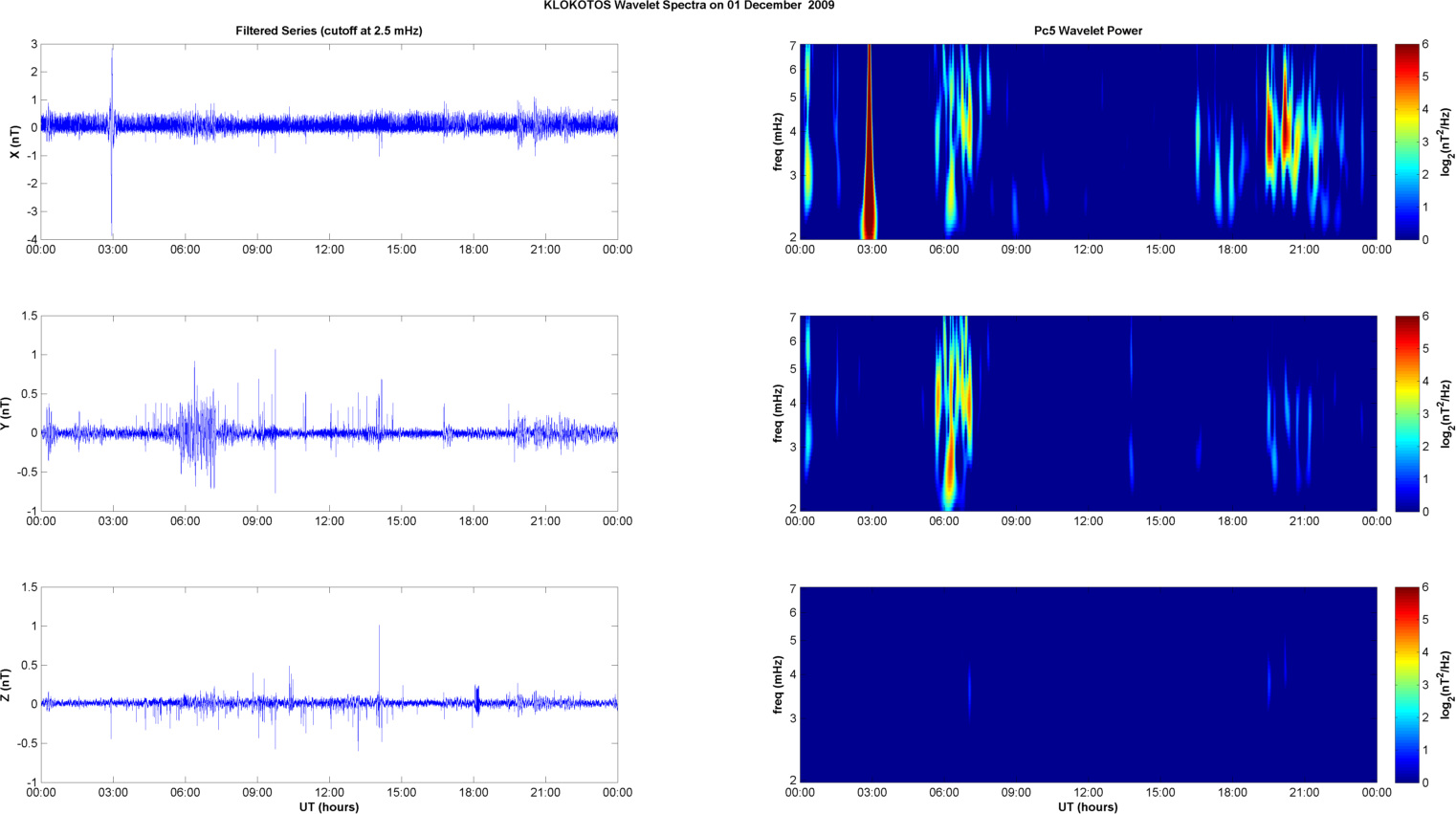Select the Y component filtered time series plot

329,413
